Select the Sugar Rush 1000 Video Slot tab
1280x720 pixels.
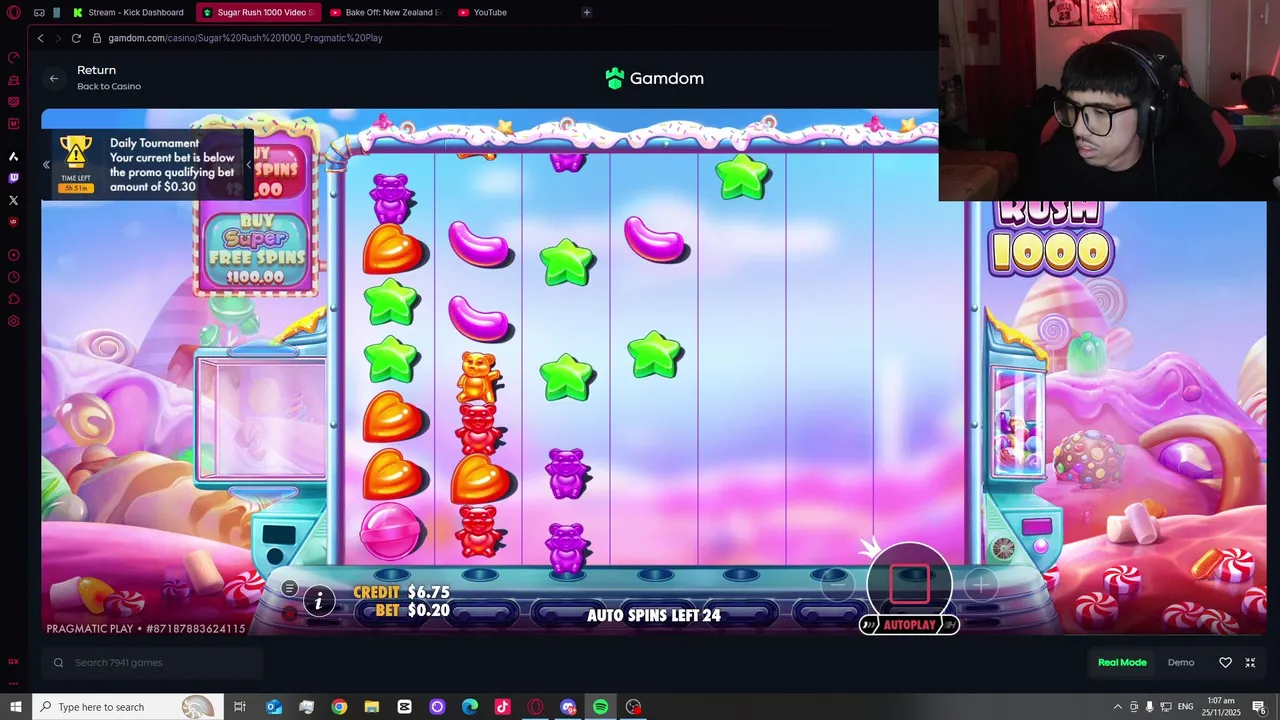point(258,12)
